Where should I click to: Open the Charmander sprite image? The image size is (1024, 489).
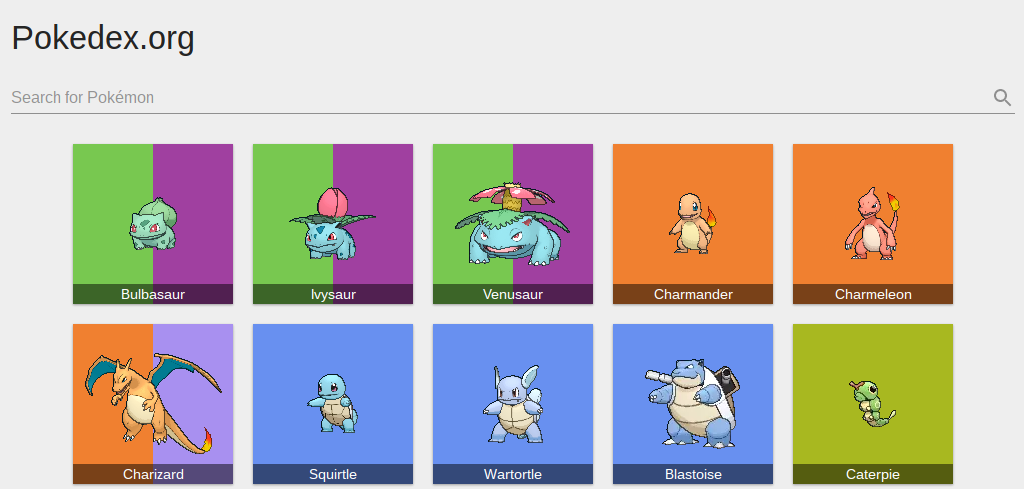pyautogui.click(x=692, y=223)
